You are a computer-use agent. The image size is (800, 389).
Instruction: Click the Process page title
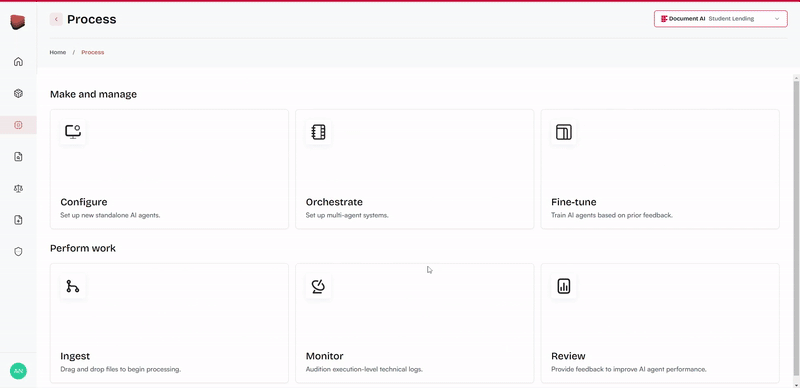pyautogui.click(x=92, y=19)
